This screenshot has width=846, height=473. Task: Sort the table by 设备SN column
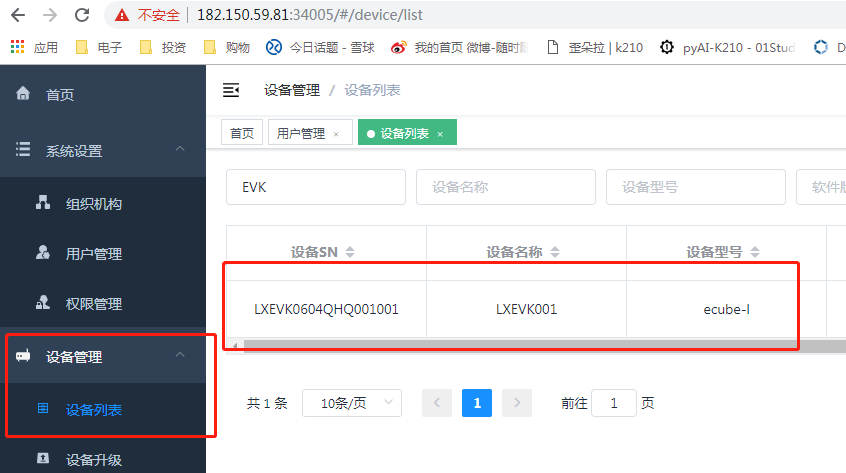[350, 252]
